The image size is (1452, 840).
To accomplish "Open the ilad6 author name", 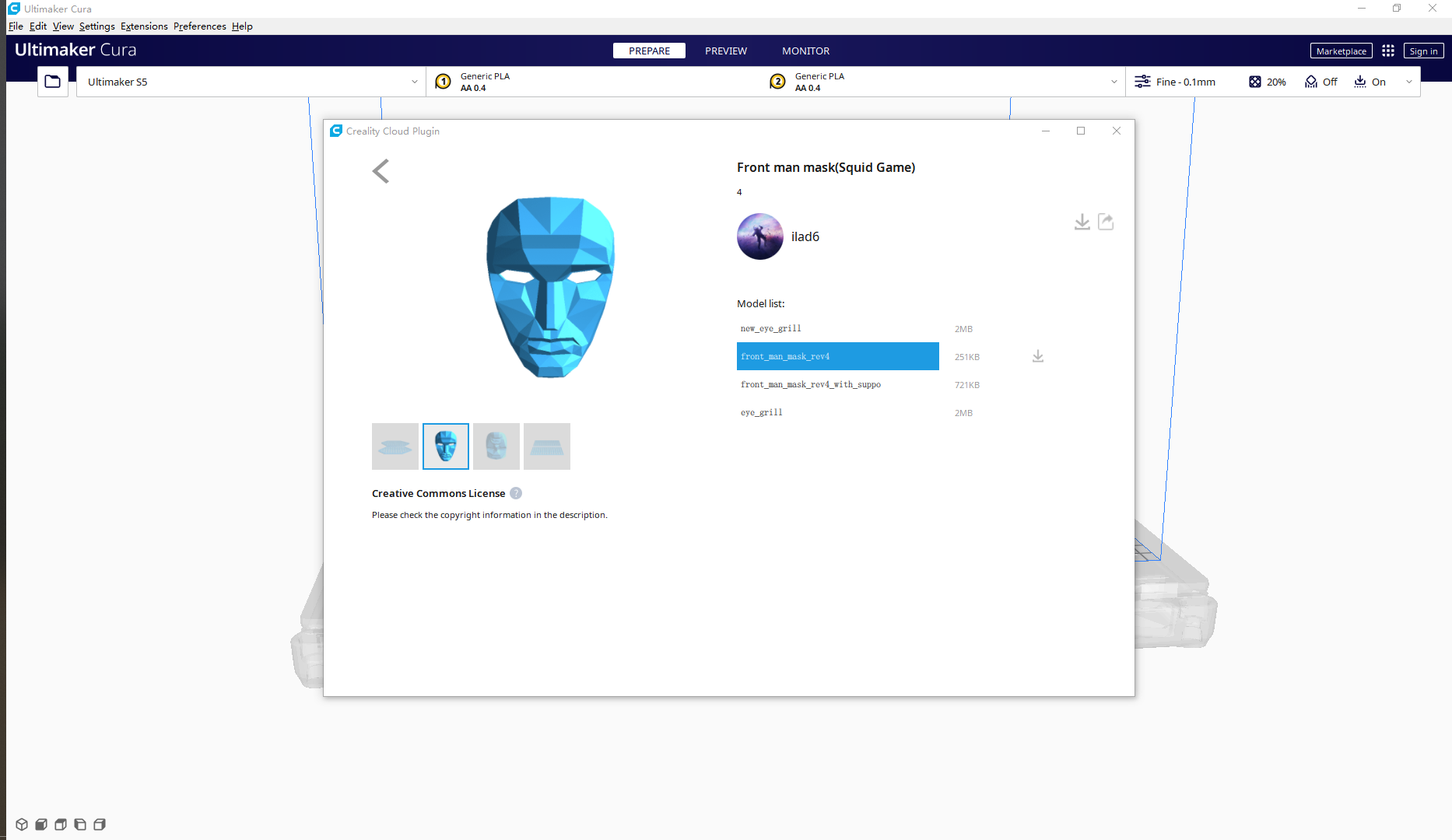I will 805,236.
